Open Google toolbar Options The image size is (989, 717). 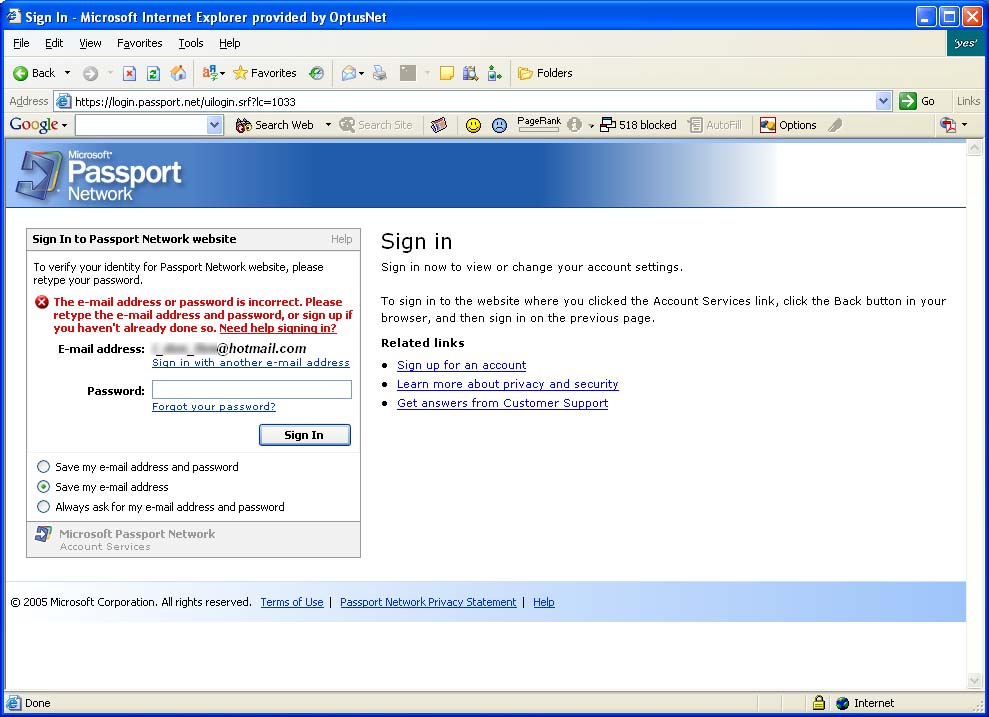[x=788, y=125]
